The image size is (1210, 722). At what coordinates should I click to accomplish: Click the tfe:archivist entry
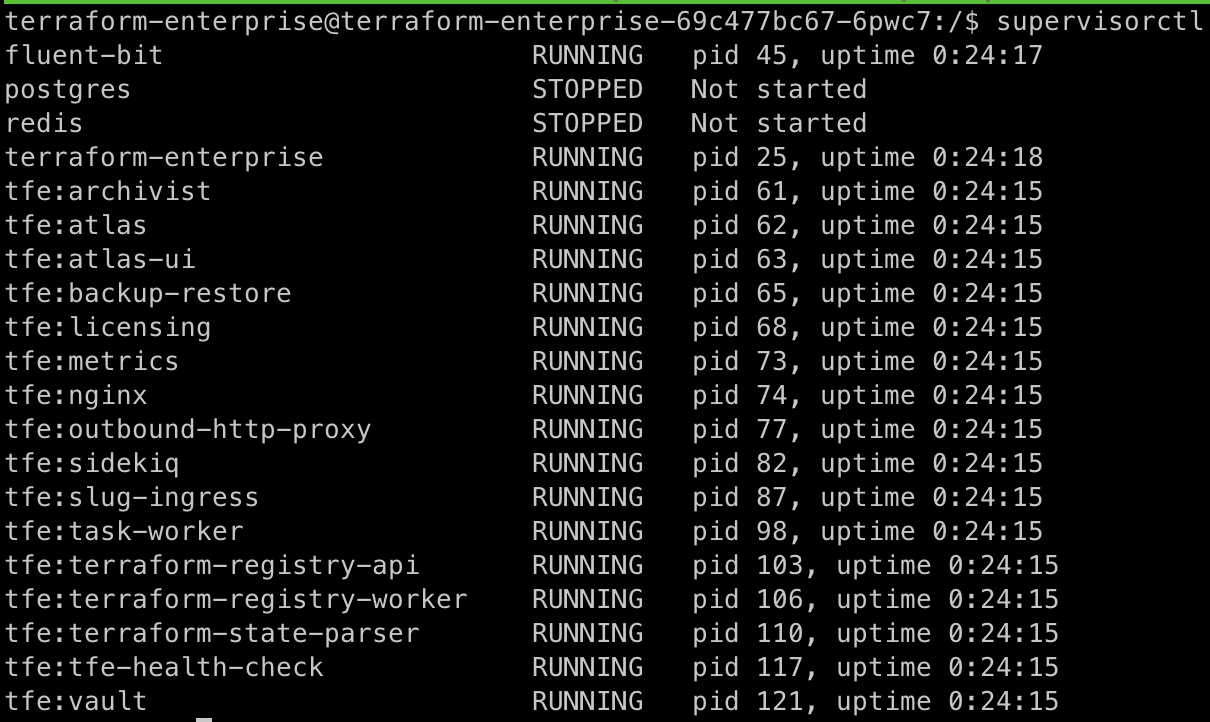point(108,191)
